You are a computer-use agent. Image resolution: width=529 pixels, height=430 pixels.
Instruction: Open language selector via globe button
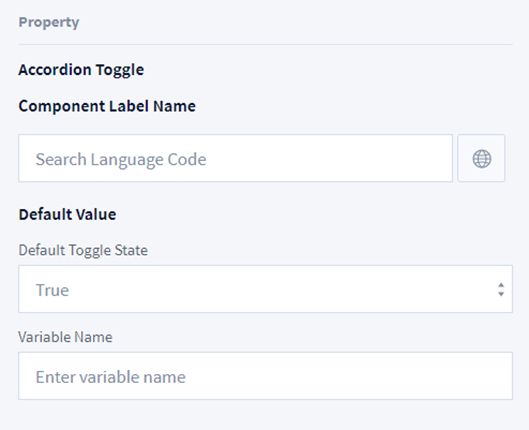pyautogui.click(x=481, y=158)
